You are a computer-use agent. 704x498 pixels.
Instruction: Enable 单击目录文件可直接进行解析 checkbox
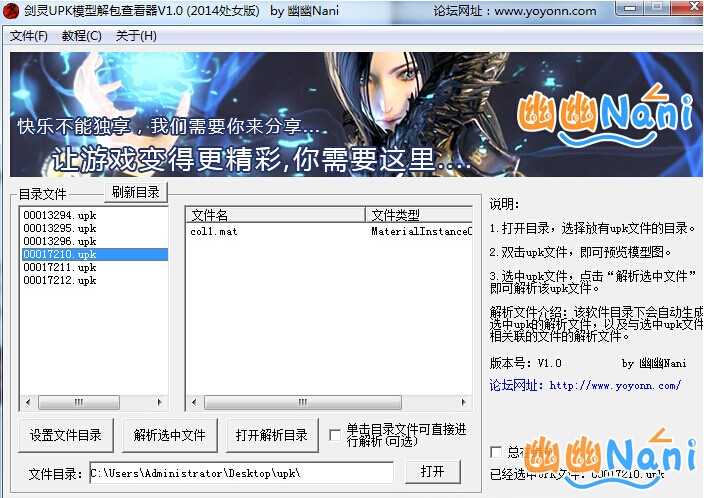click(x=335, y=435)
